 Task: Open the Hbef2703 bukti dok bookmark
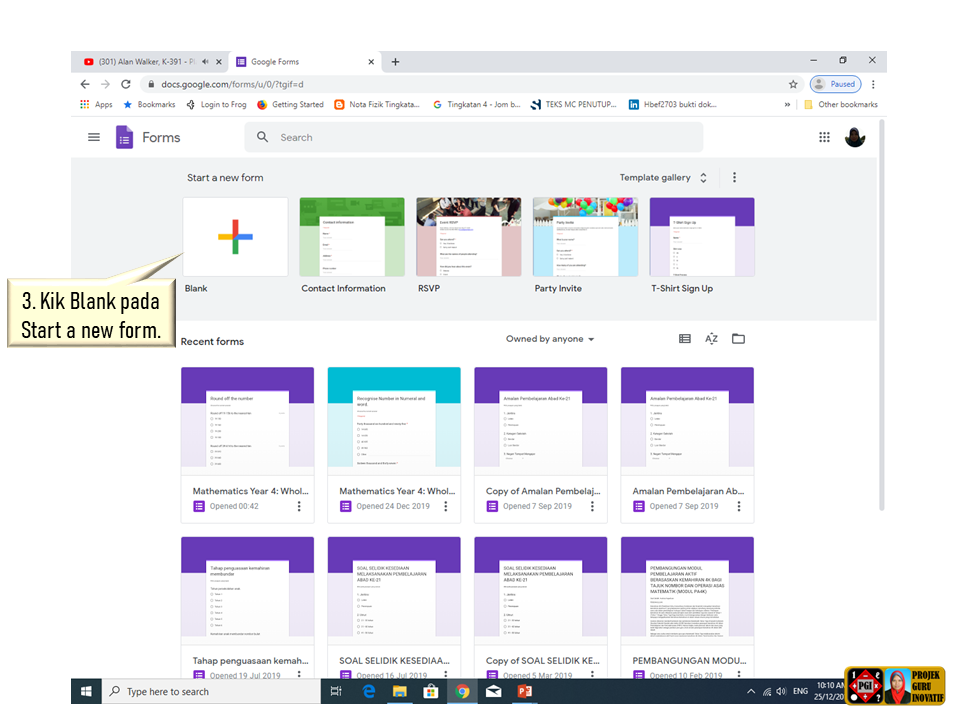(x=673, y=105)
